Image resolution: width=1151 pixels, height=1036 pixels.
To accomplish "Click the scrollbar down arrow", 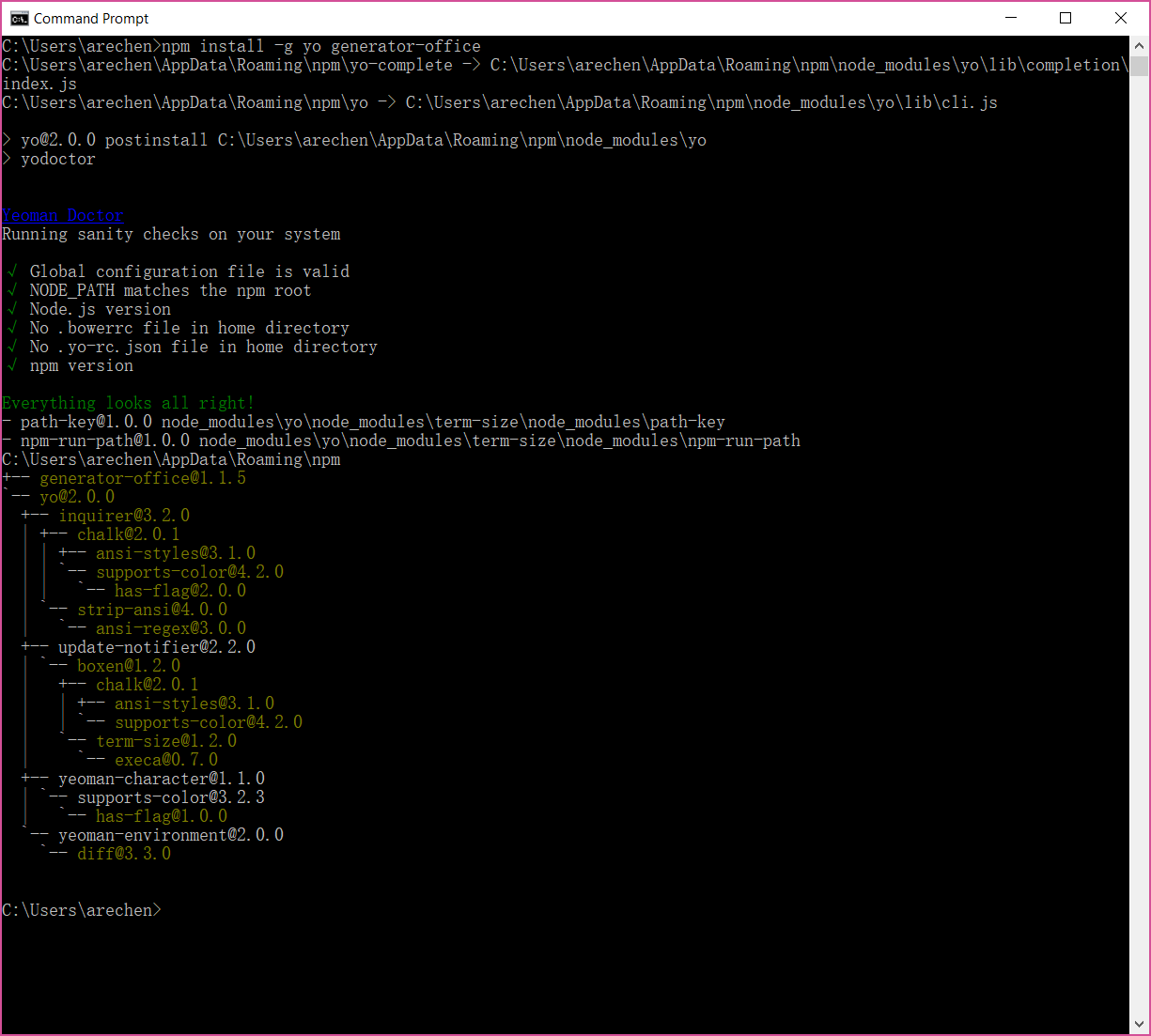I will [x=1137, y=1023].
